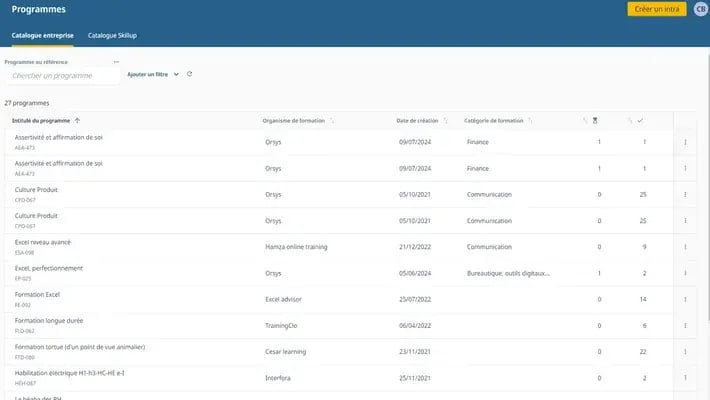Image resolution: width=710 pixels, height=400 pixels.
Task: Open the Excel niveau avancé programme
Action: pos(43,242)
